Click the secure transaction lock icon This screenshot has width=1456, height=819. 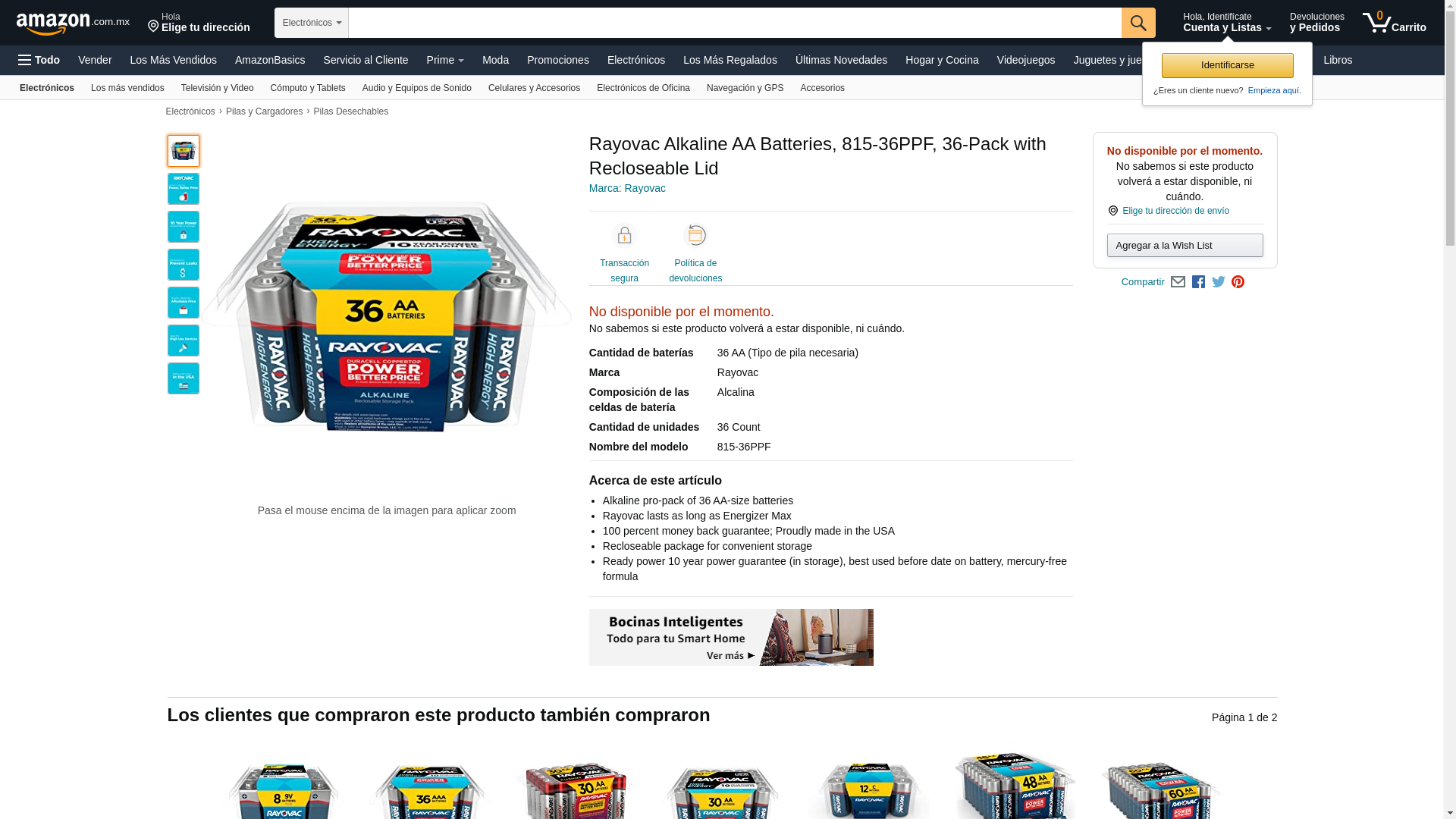coord(624,236)
